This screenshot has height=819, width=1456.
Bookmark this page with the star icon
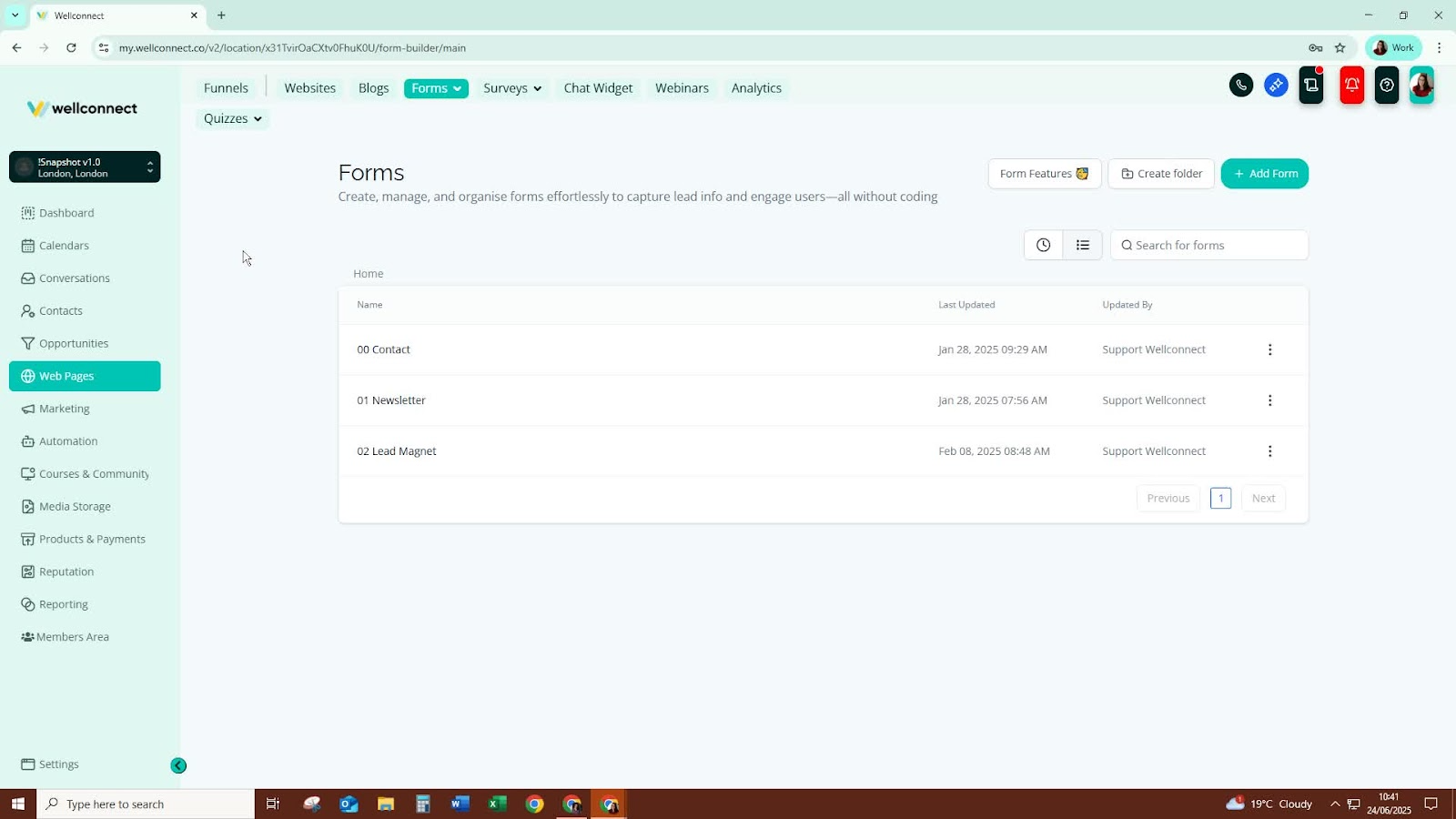[x=1340, y=48]
